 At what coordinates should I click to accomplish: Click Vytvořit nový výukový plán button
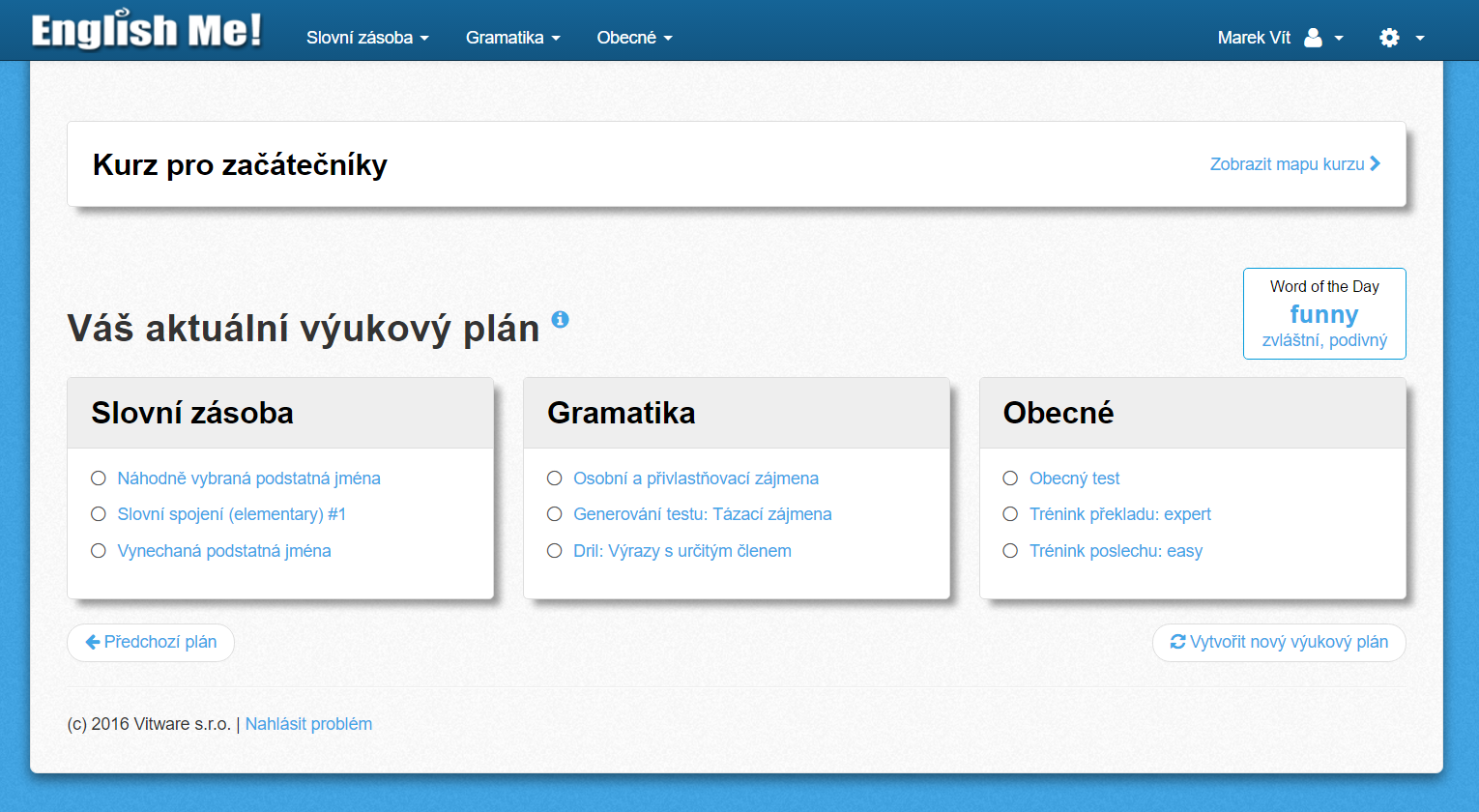point(1279,642)
